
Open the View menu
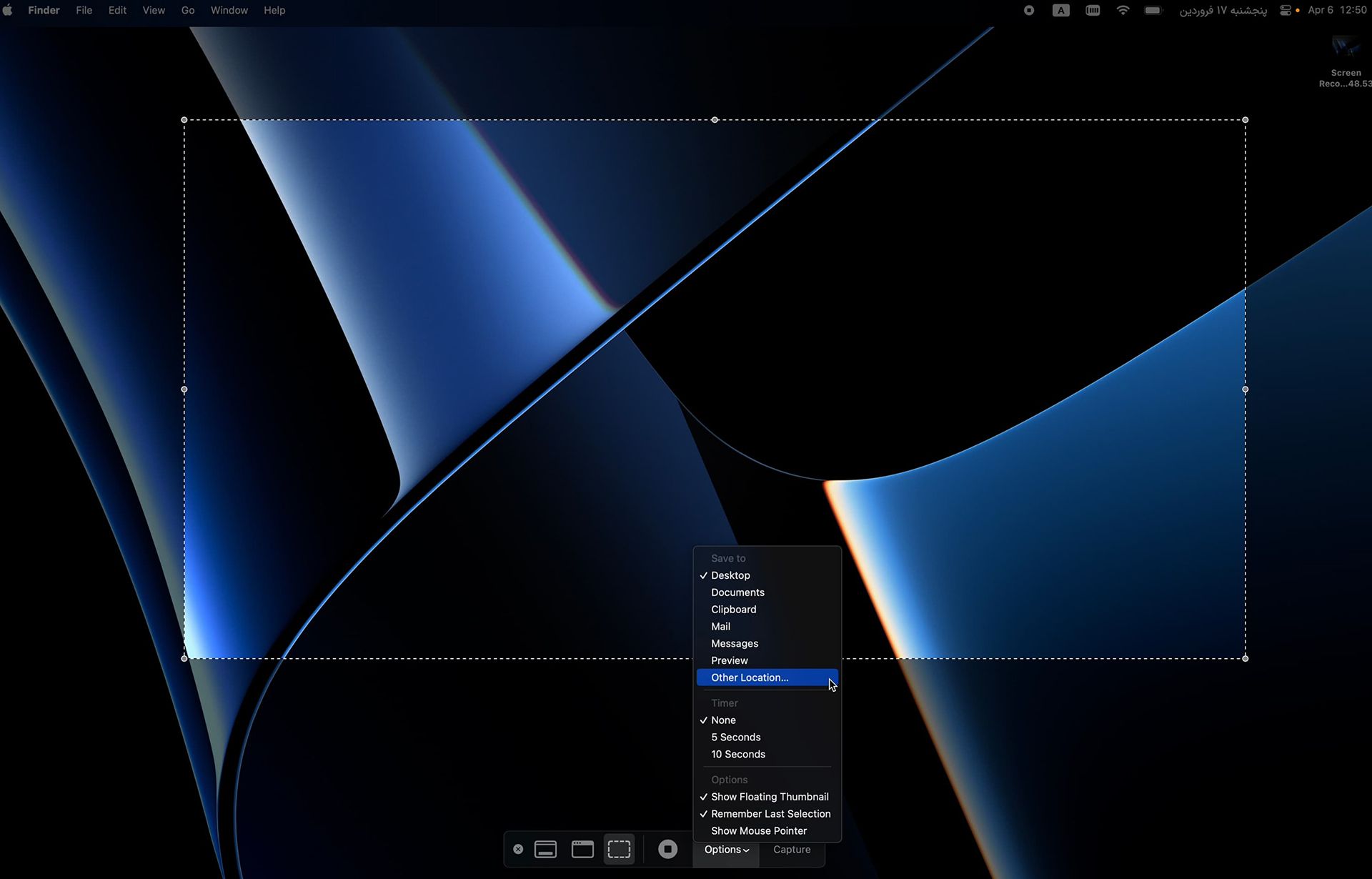[x=154, y=10]
